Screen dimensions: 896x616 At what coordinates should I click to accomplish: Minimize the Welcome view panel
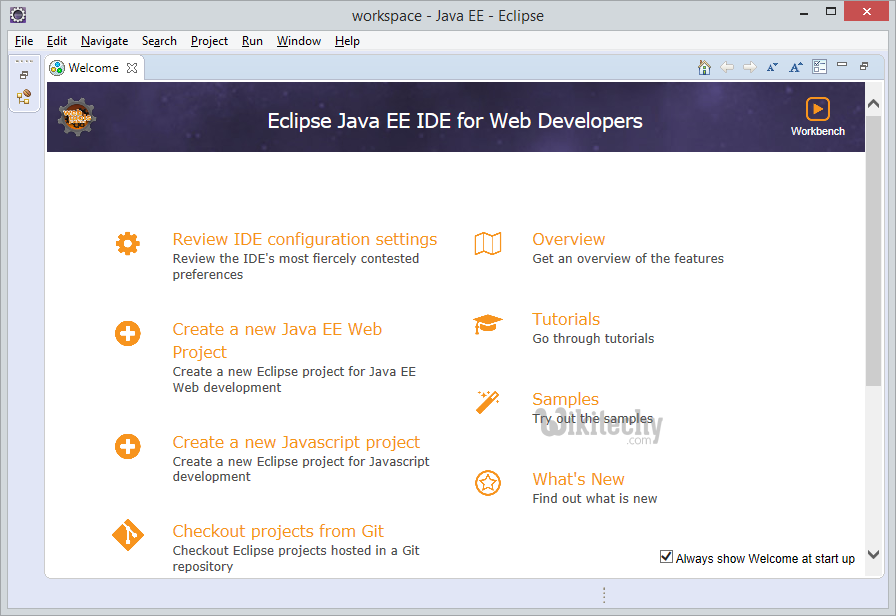point(842,66)
